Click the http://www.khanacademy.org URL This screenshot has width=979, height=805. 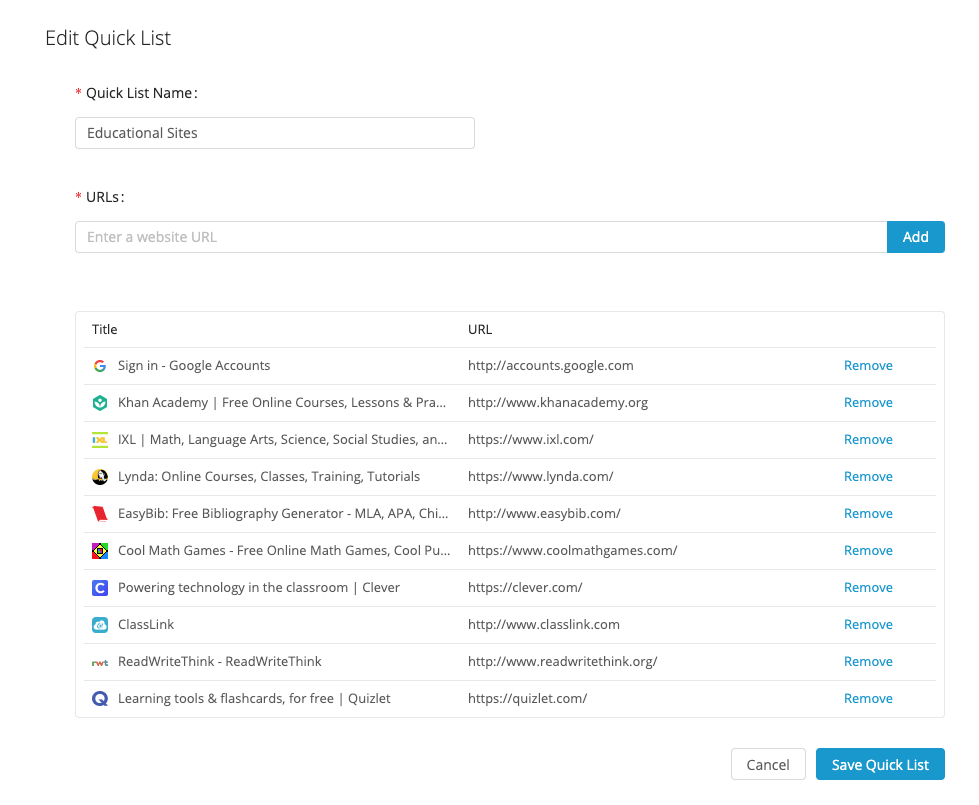coord(558,402)
